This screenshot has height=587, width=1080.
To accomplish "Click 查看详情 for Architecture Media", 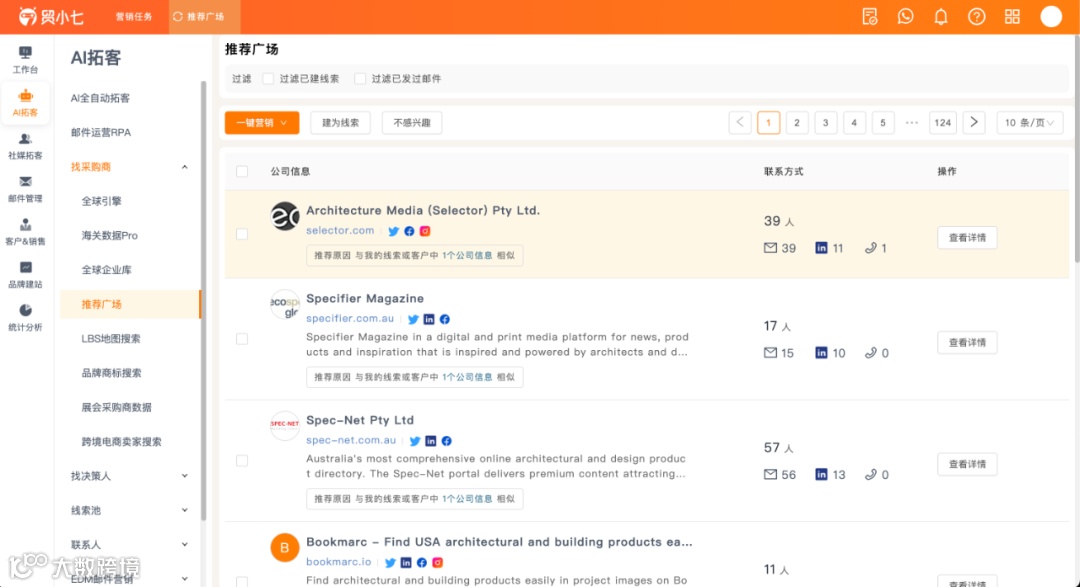I will (x=967, y=238).
